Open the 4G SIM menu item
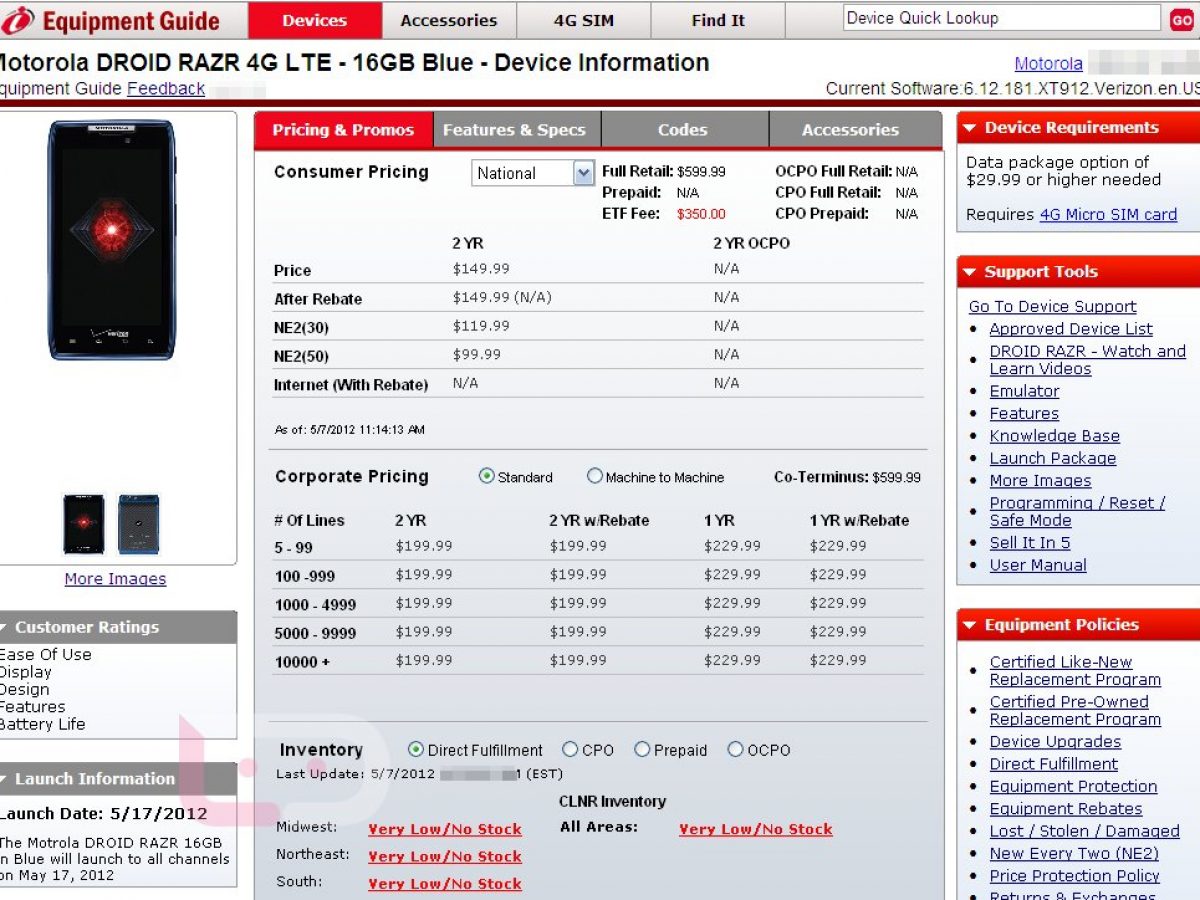The height and width of the screenshot is (900, 1200). pos(584,20)
